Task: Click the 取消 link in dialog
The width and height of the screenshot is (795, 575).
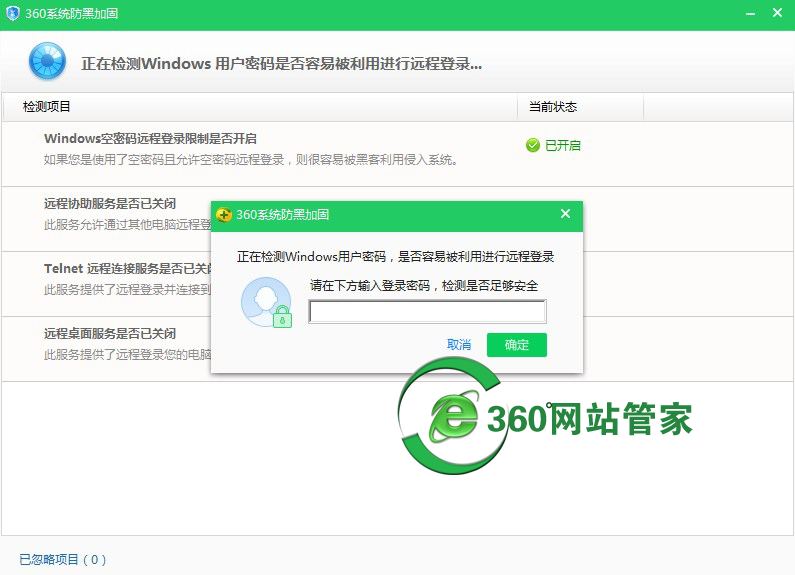Action: [459, 345]
